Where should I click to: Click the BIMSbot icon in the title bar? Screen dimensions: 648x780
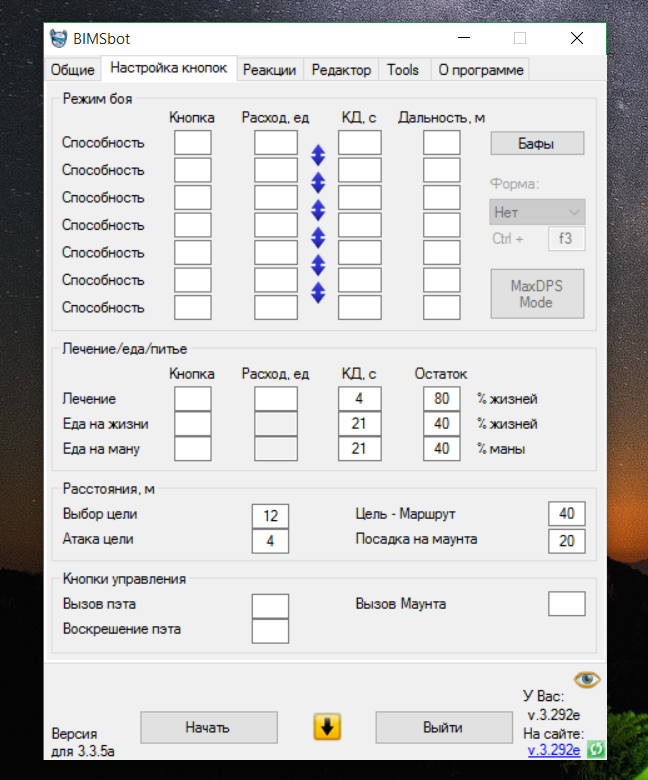(60, 39)
